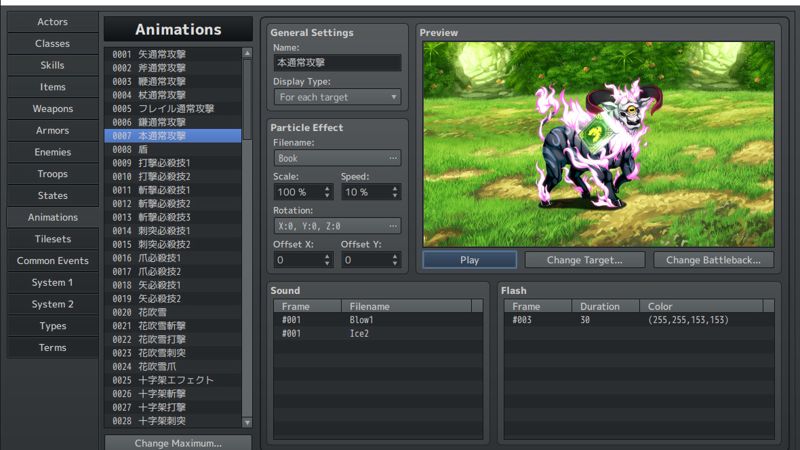Select the Blow1 sound row

pyautogui.click(x=378, y=320)
